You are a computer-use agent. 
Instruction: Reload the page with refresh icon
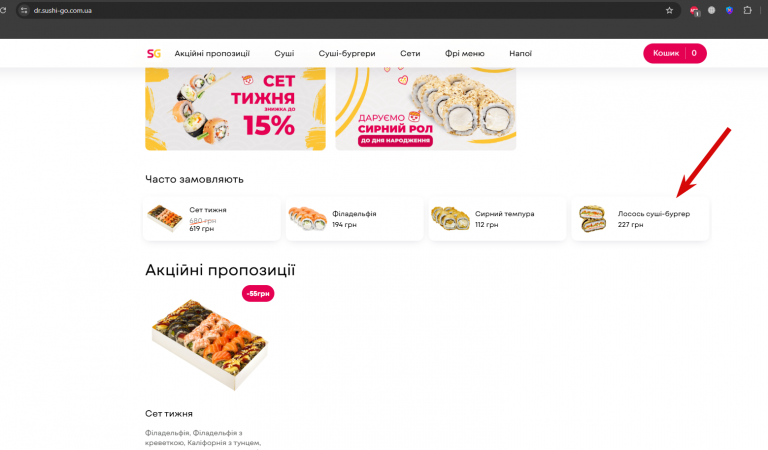[3, 10]
